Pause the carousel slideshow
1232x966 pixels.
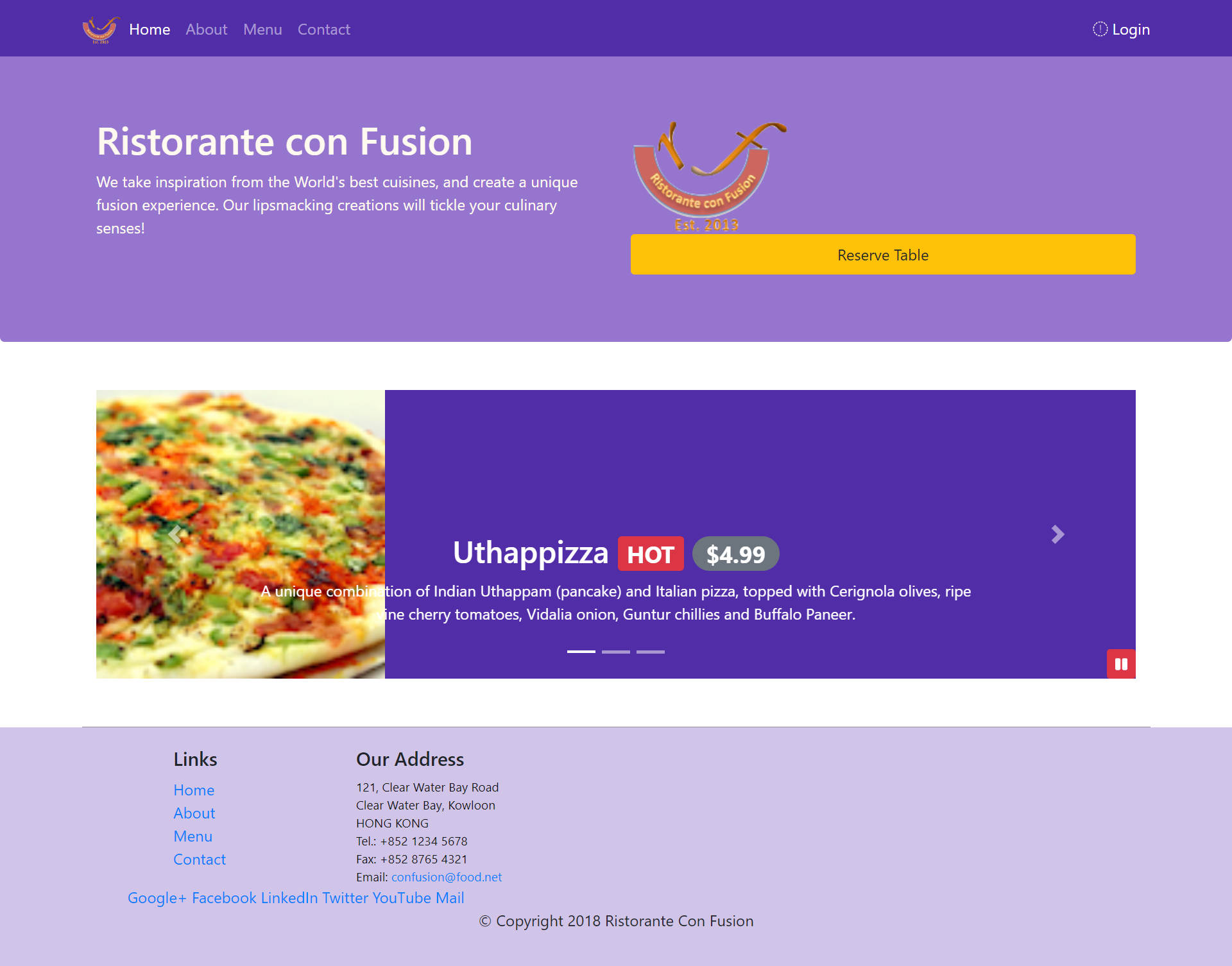pyautogui.click(x=1121, y=664)
